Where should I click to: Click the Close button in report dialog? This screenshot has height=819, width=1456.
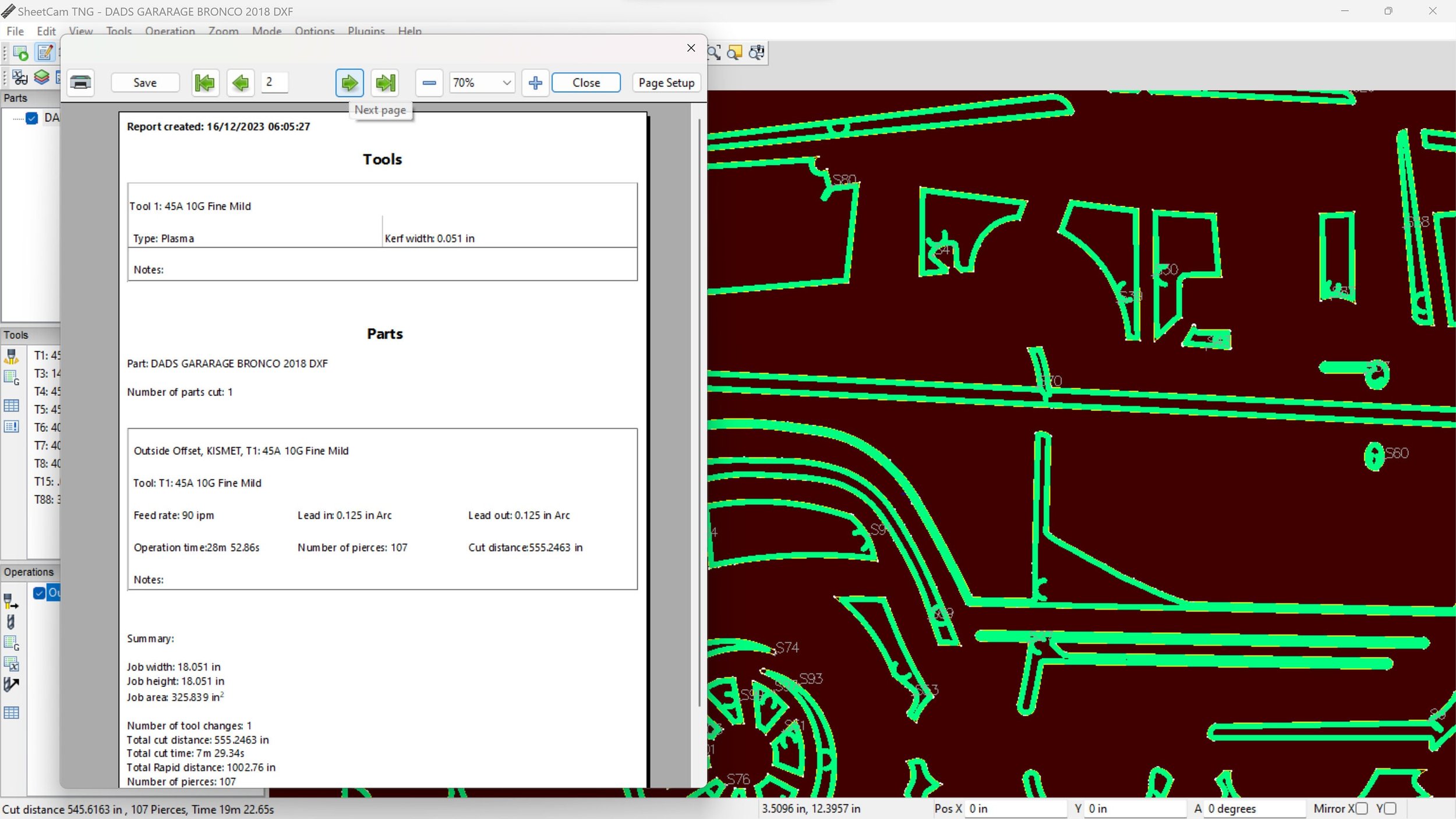pos(586,83)
